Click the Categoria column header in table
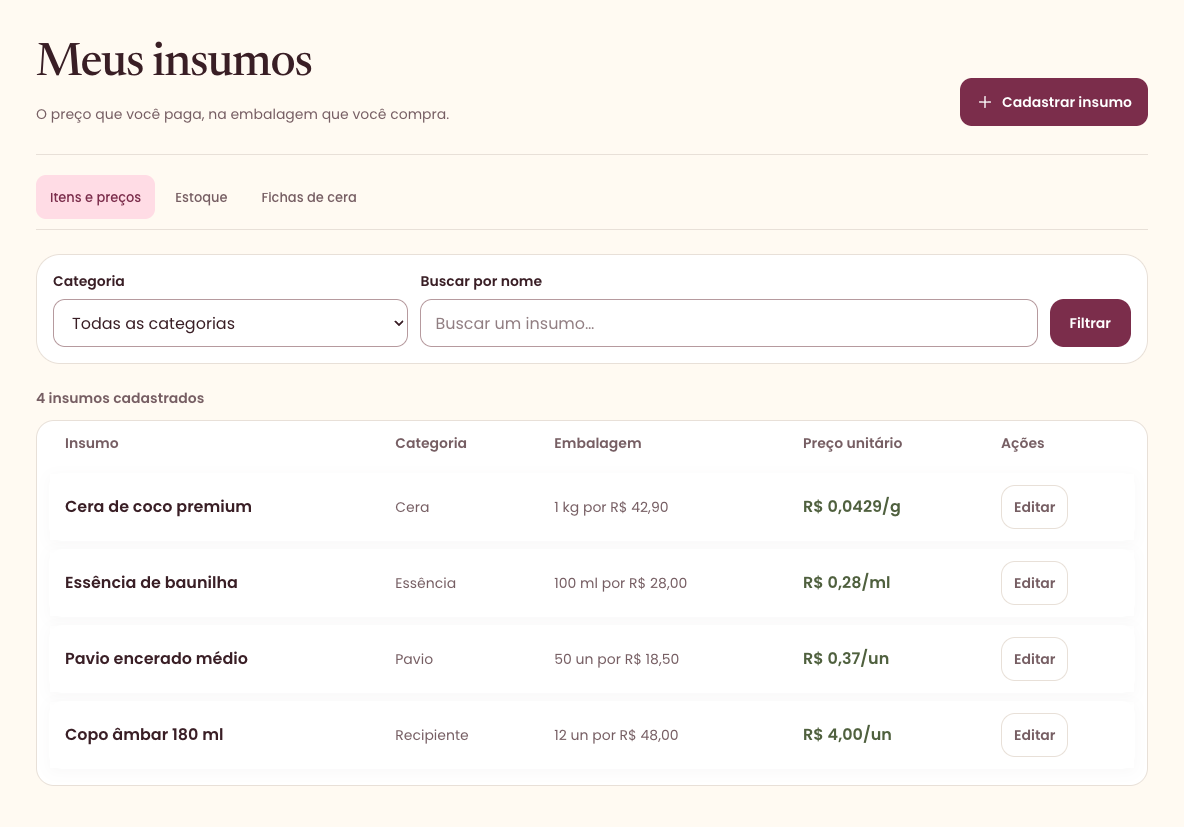This screenshot has width=1184, height=827. (430, 443)
